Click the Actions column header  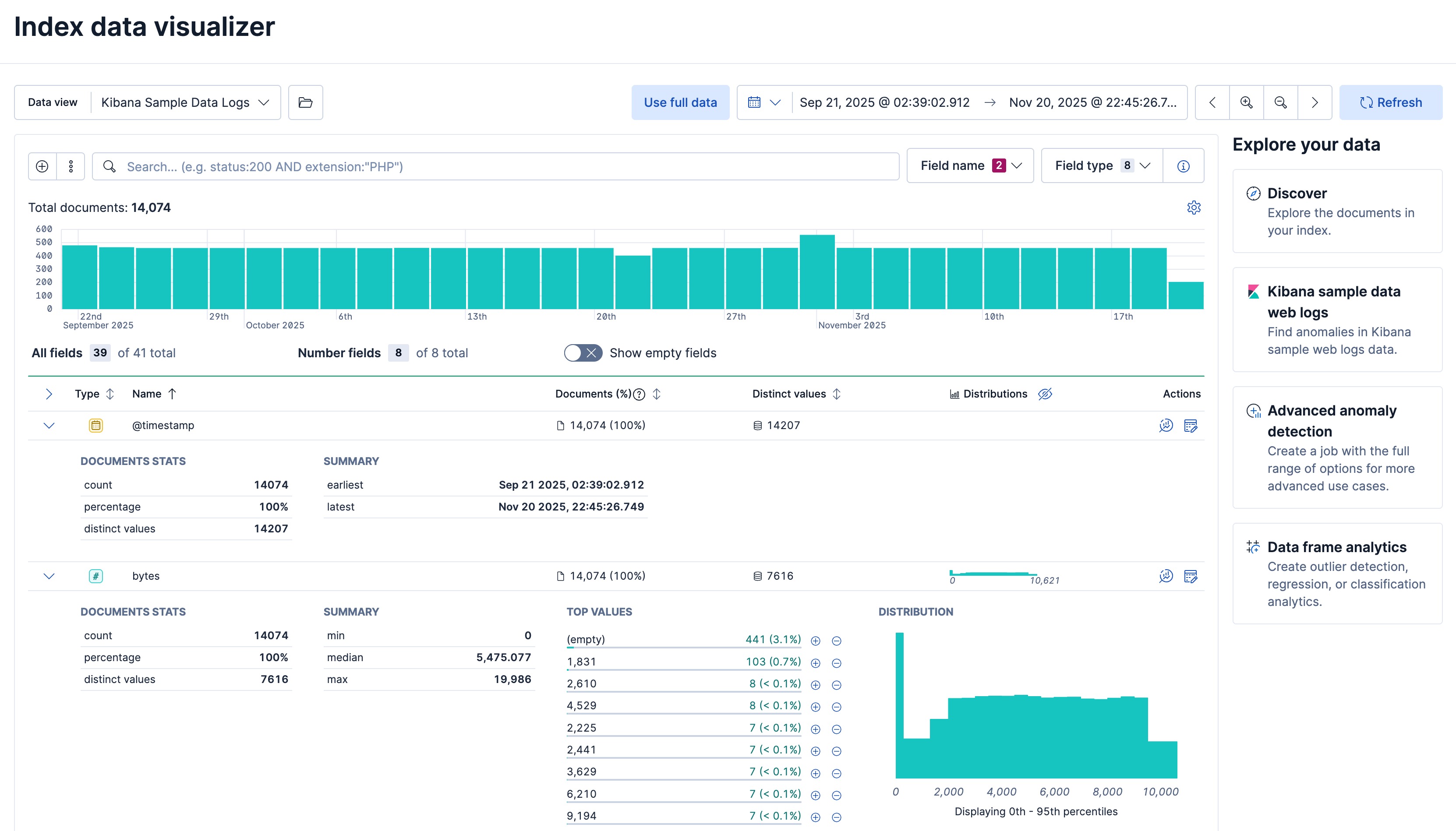(1181, 394)
